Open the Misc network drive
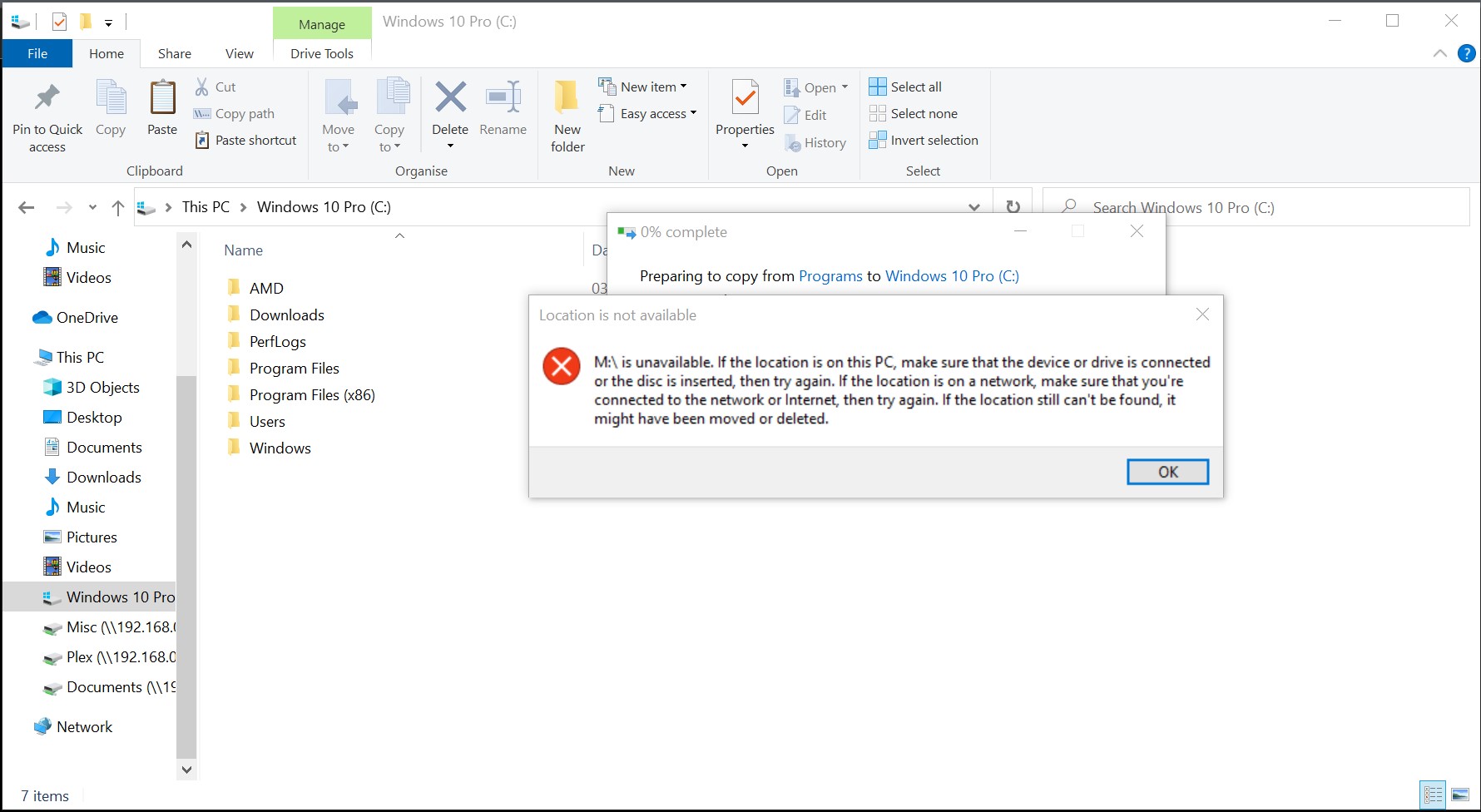Viewport: 1481px width, 812px height. [109, 626]
